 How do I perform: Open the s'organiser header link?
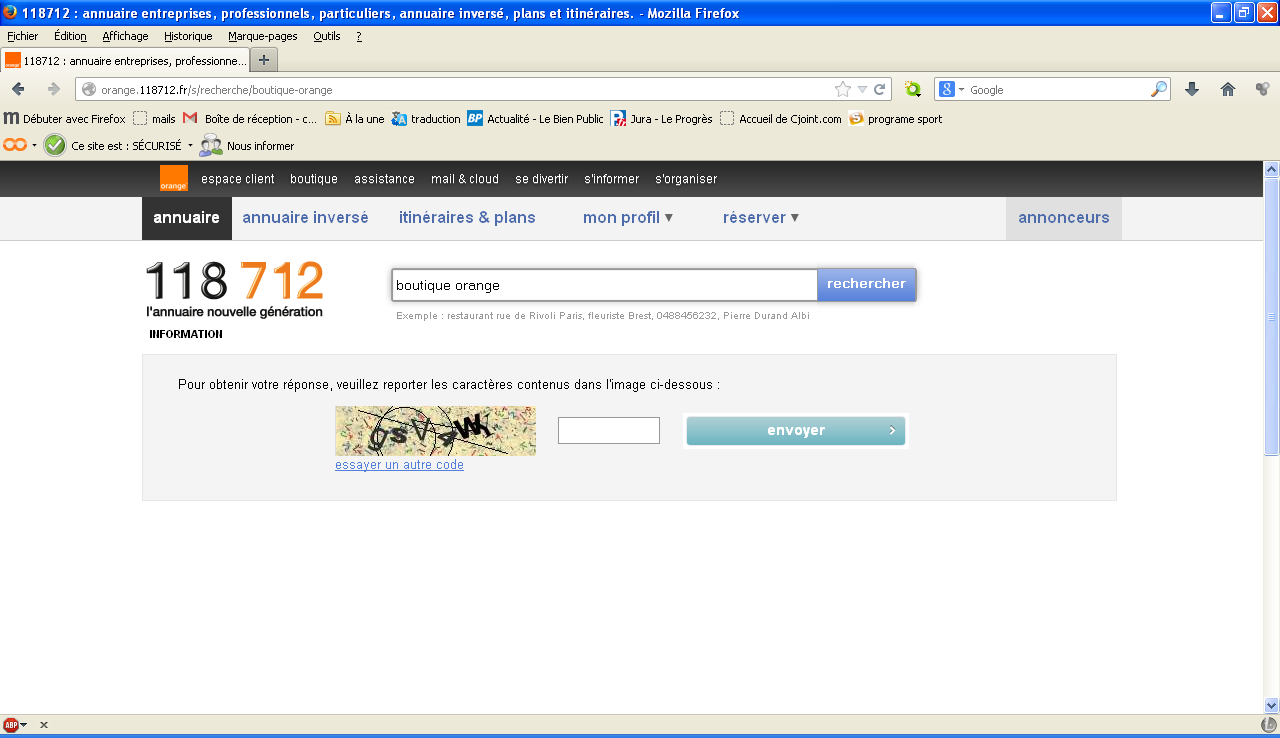[x=686, y=179]
